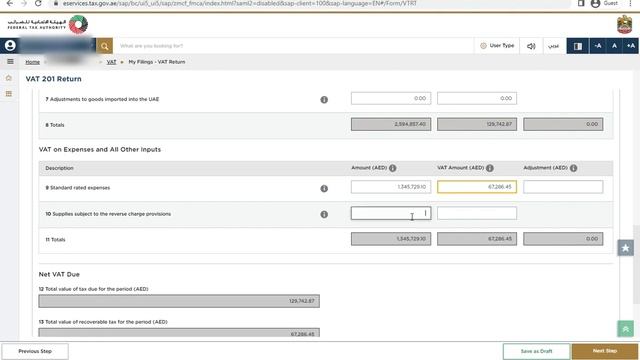The width and height of the screenshot is (640, 360).
Task: Toggle the high contrast view icon
Action: 578,46
